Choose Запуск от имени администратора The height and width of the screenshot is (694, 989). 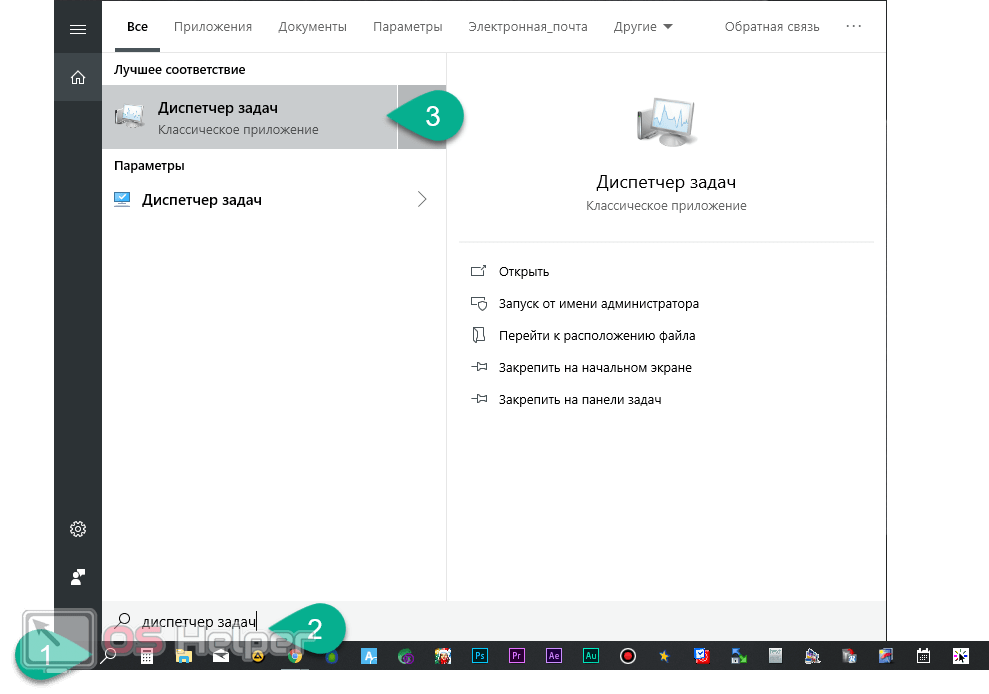coord(598,304)
